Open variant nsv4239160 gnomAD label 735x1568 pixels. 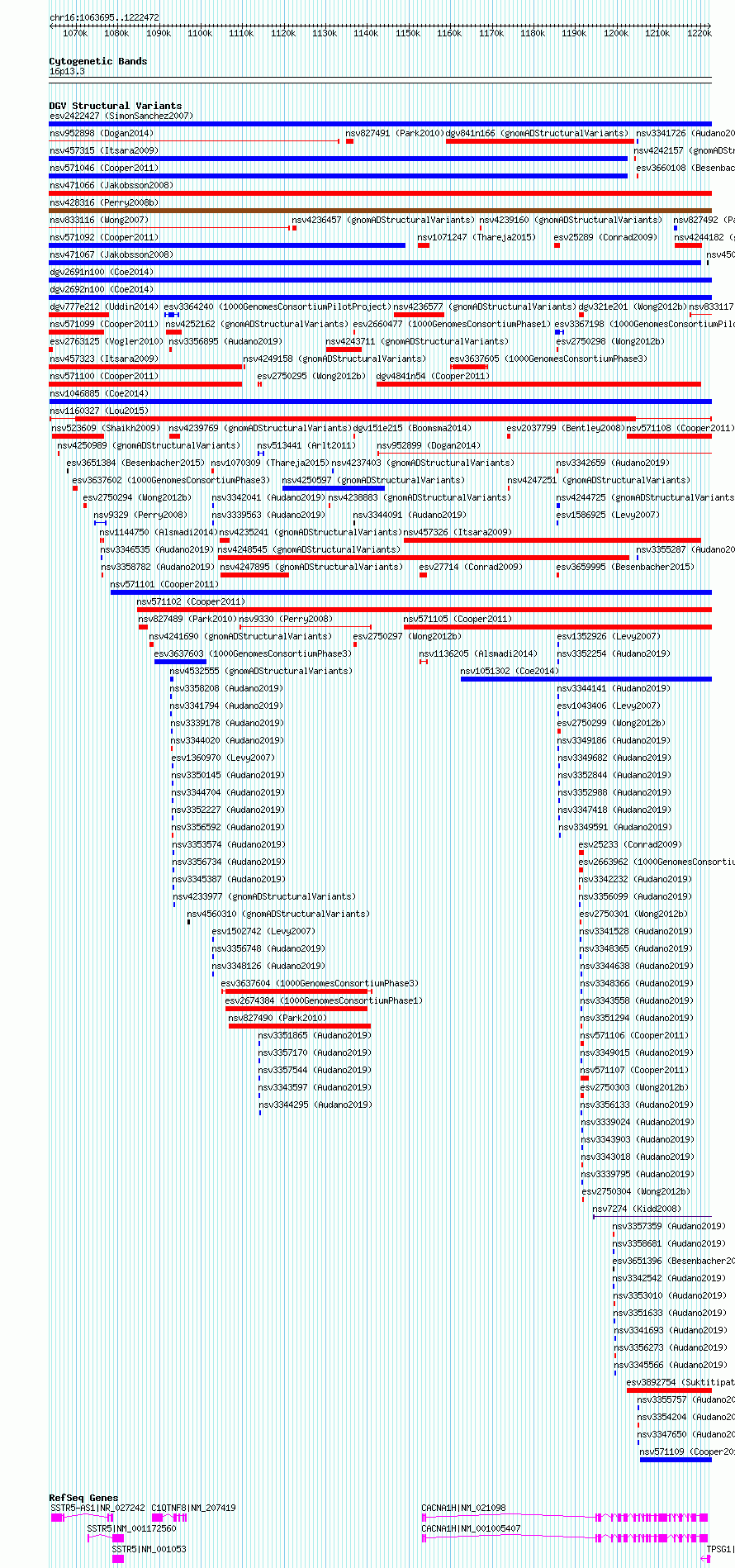(x=571, y=220)
